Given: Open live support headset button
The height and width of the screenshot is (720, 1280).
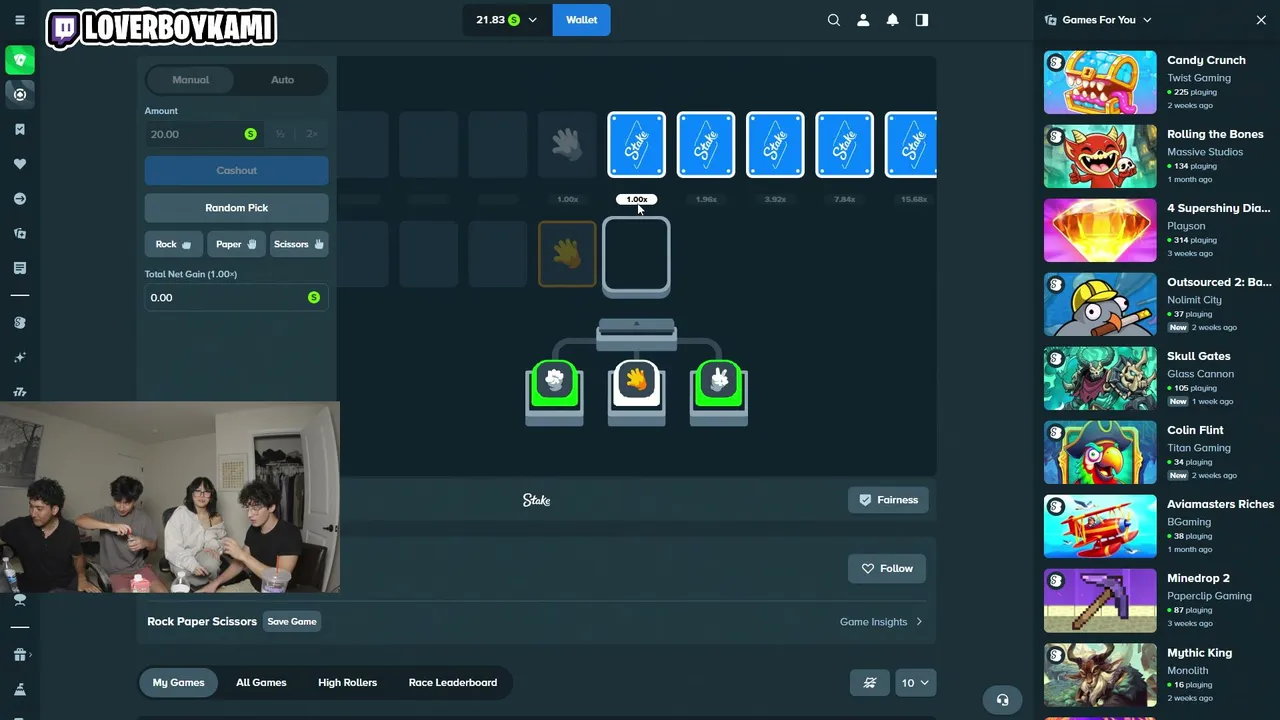Looking at the screenshot, I should 1003,700.
